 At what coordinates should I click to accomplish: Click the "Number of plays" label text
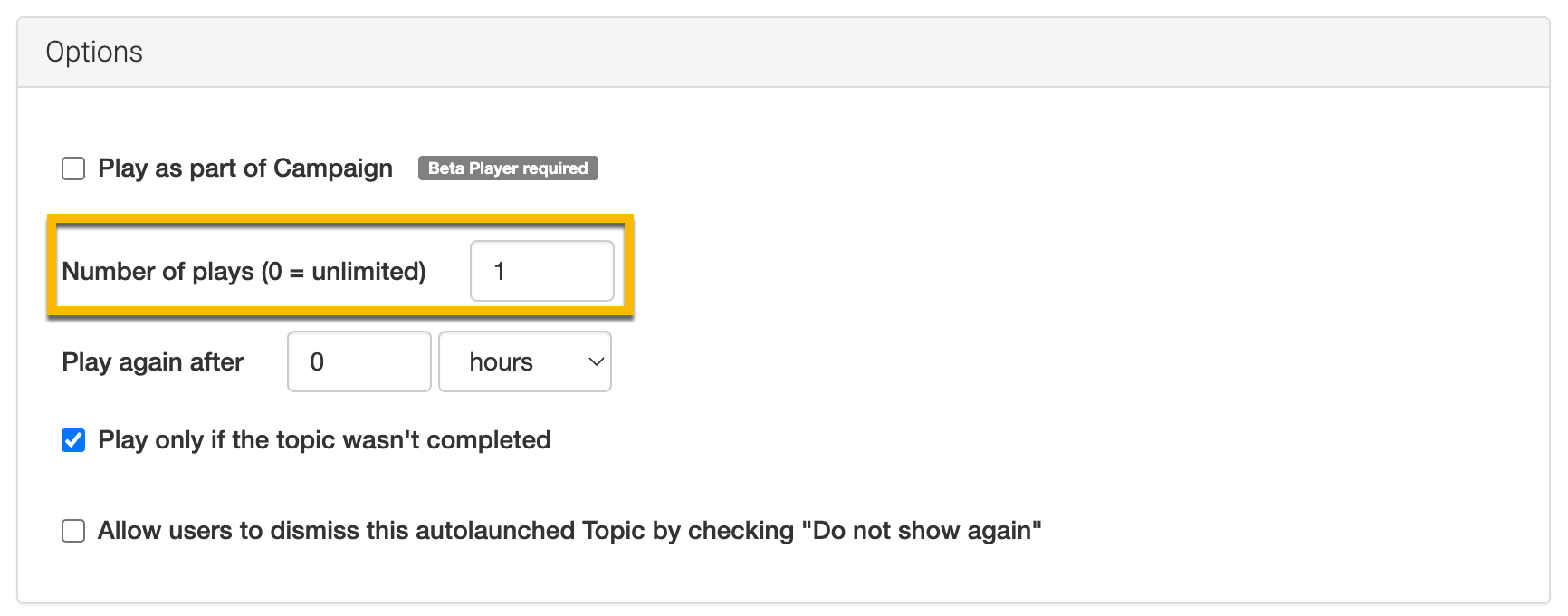point(158,271)
